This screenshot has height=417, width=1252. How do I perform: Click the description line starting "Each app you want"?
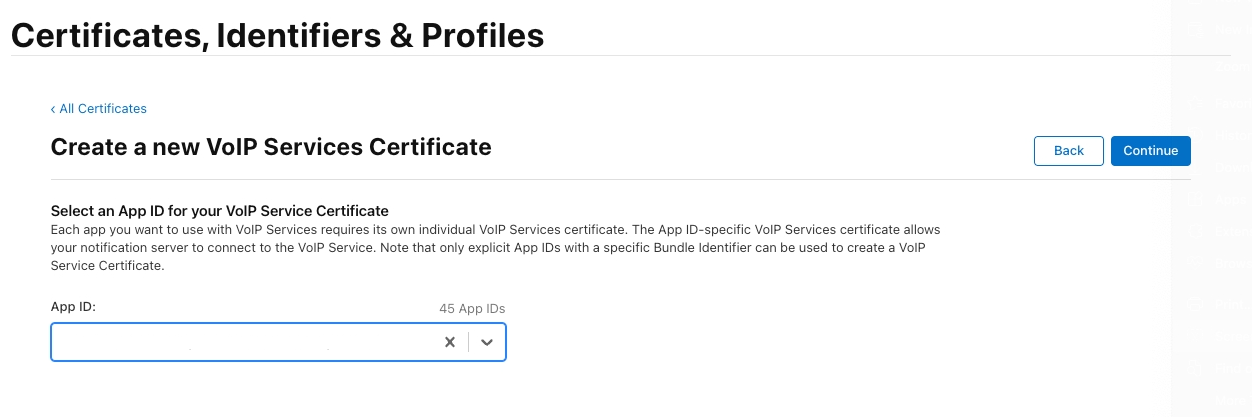(495, 229)
